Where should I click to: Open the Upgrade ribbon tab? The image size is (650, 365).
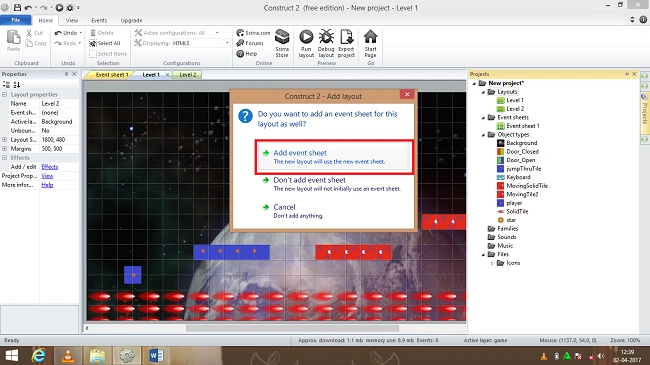coord(131,20)
